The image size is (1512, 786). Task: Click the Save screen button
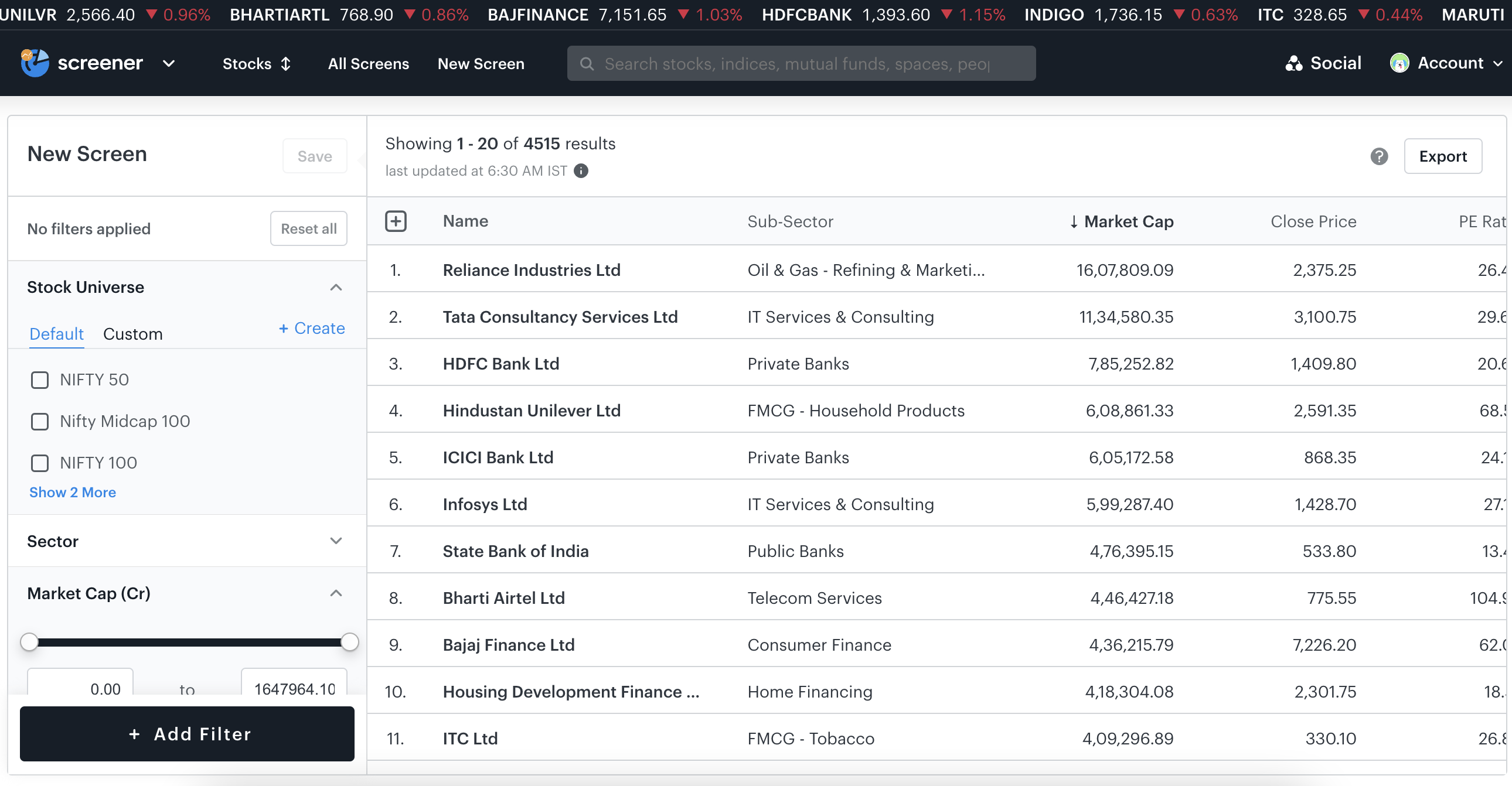315,156
